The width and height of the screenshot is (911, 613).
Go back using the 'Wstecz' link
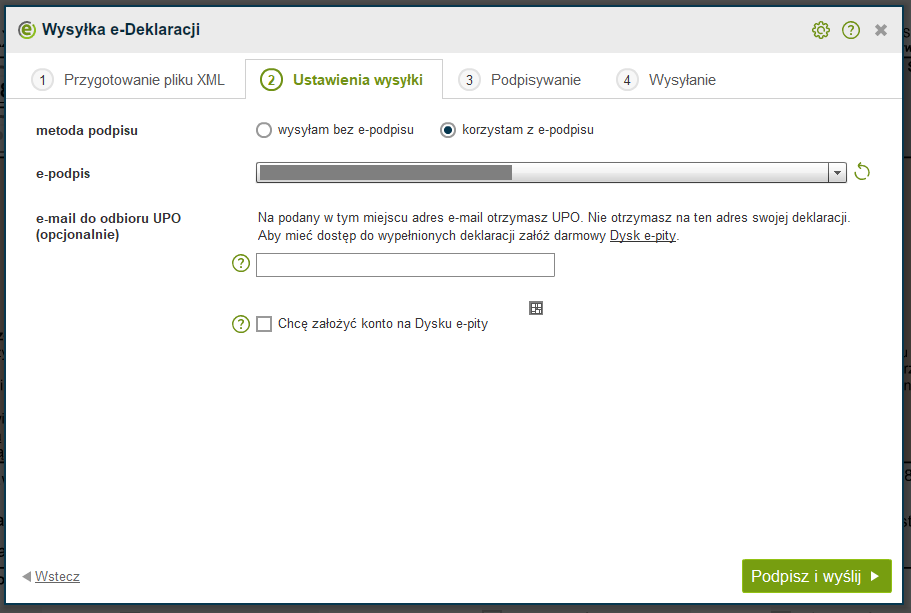pos(57,577)
